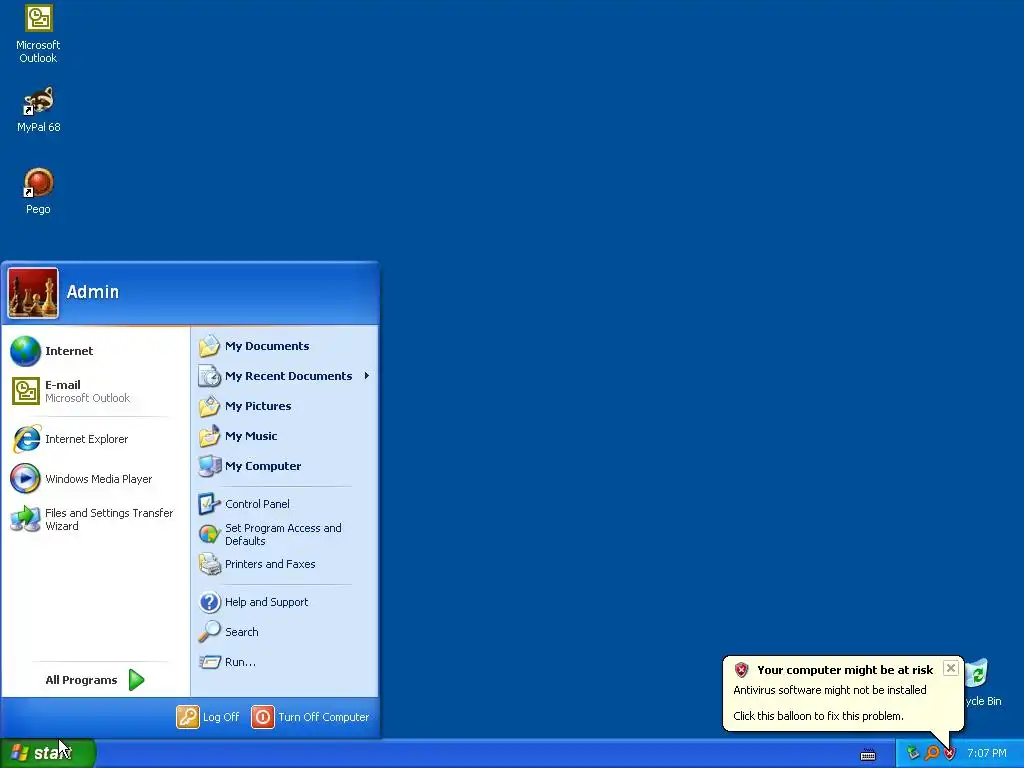Open the Pego desktop shortcut

38,191
